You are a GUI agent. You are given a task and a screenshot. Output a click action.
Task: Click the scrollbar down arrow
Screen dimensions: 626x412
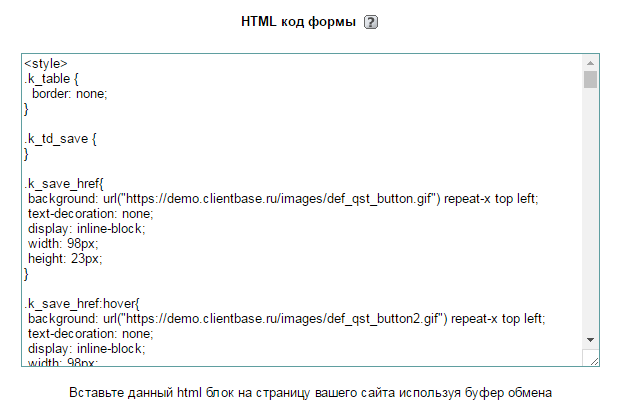tap(591, 339)
